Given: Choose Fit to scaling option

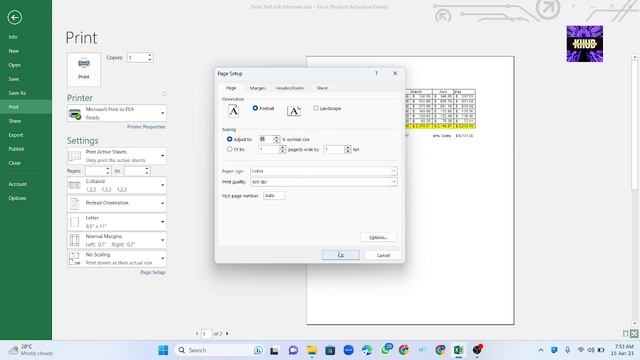Looking at the screenshot, I should [229, 149].
